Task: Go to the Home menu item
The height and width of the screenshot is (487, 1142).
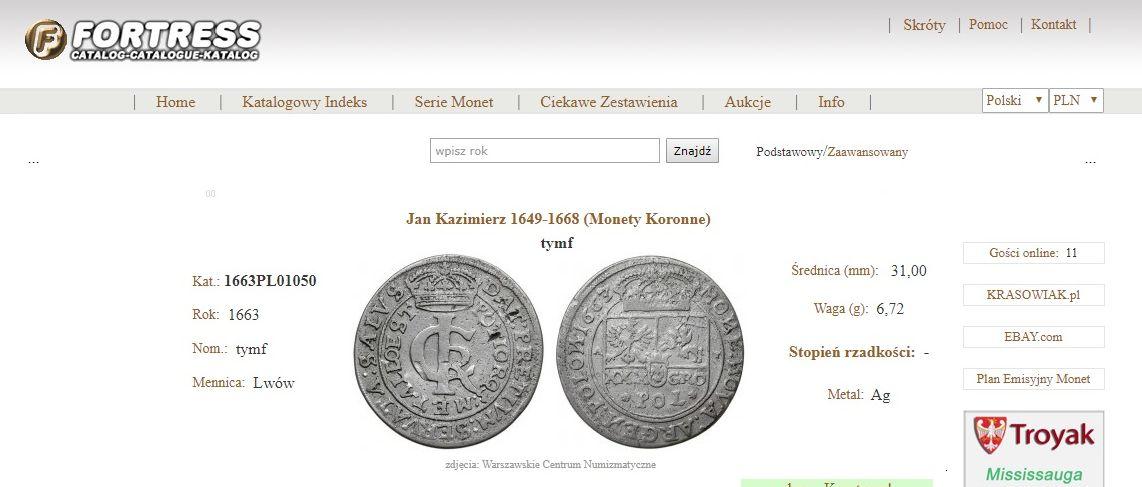Action: pyautogui.click(x=176, y=102)
